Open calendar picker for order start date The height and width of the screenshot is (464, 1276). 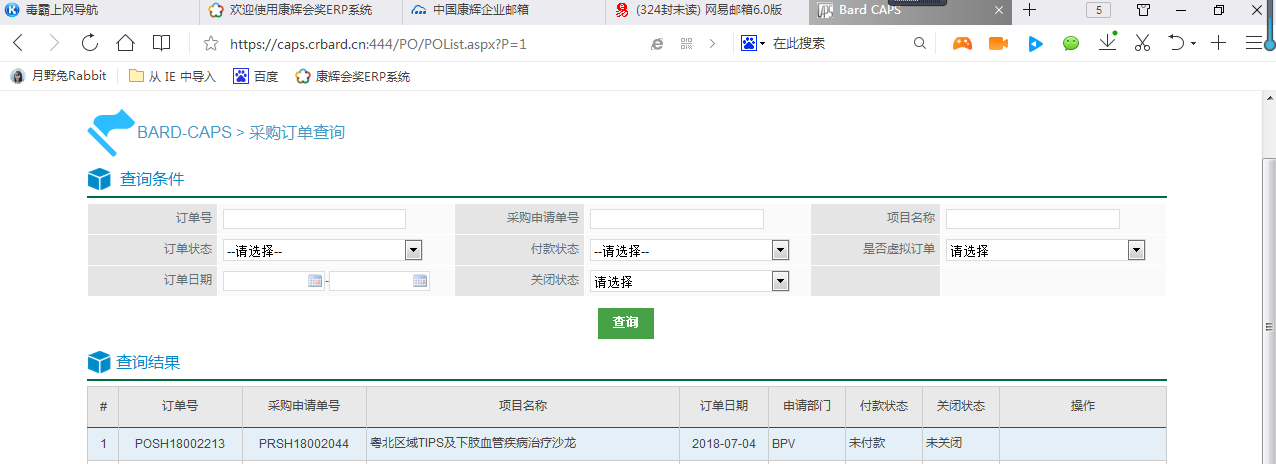[315, 281]
